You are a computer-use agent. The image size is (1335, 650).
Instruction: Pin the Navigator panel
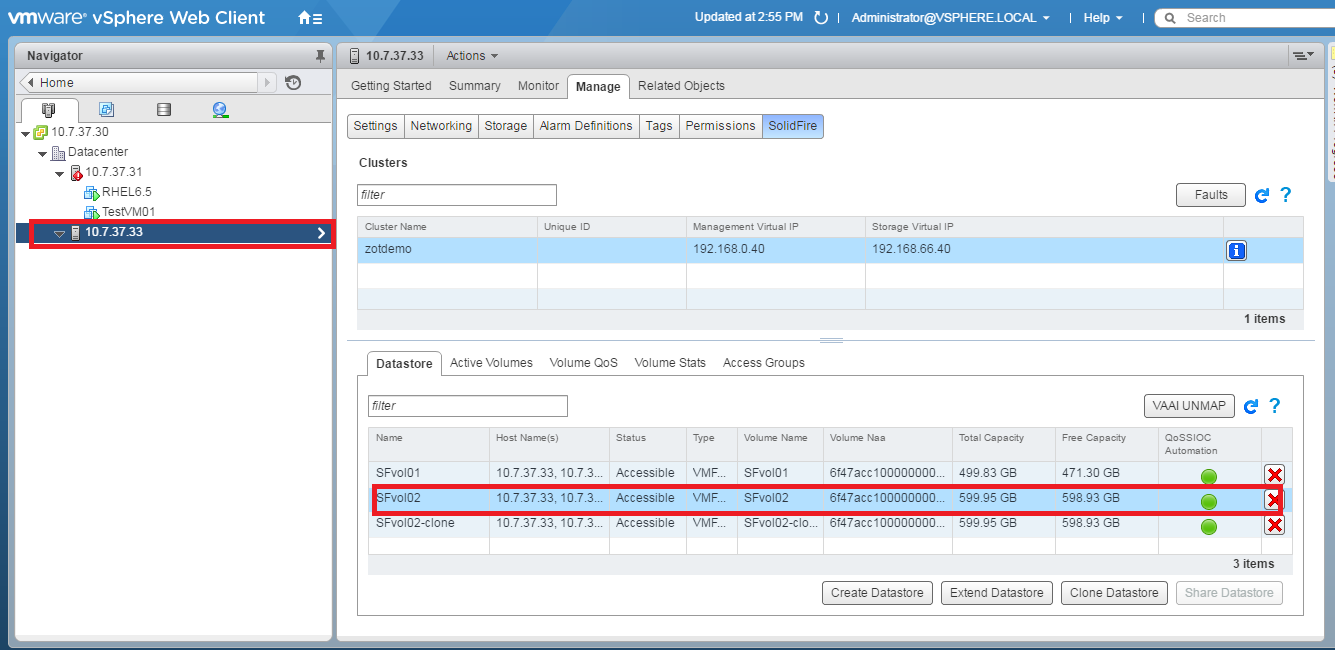tap(320, 56)
